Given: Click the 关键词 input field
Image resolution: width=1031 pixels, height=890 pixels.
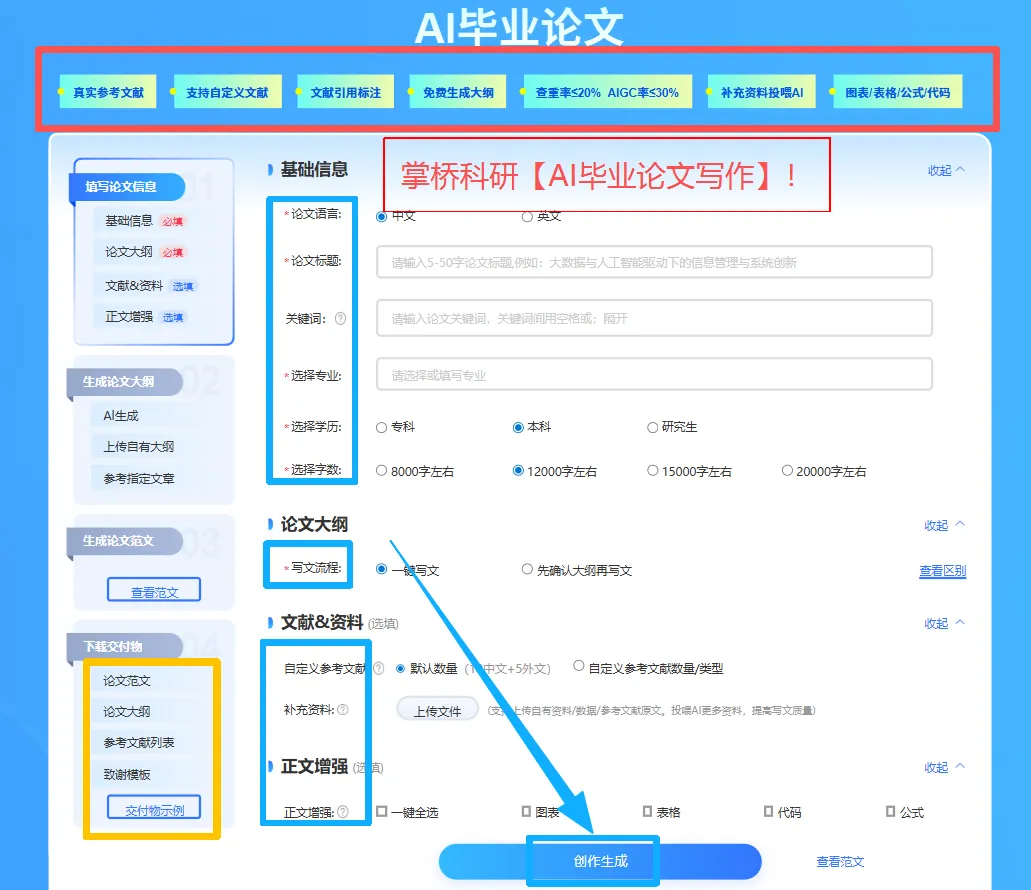Looking at the screenshot, I should coord(654,318).
